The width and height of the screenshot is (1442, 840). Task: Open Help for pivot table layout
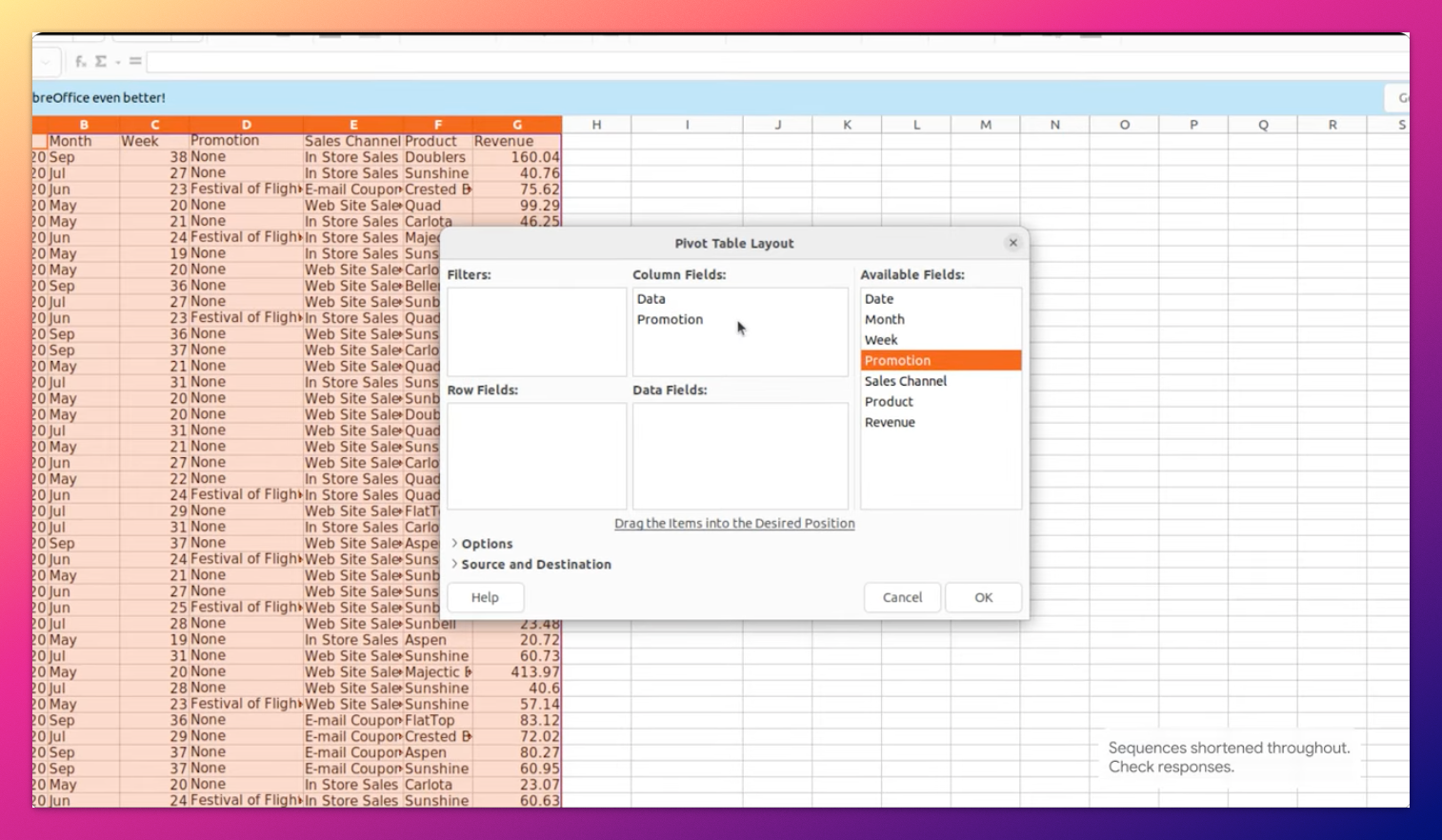[x=485, y=598]
